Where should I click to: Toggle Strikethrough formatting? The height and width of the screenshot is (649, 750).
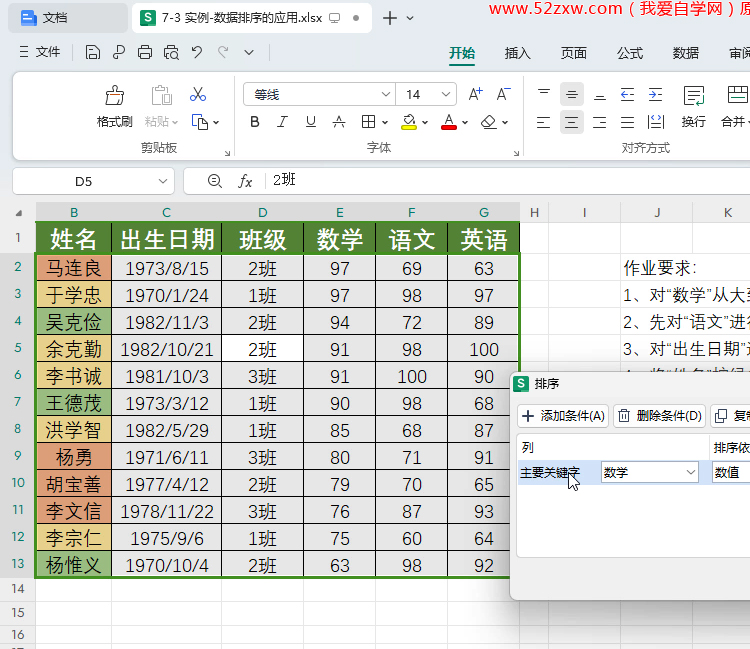(339, 122)
